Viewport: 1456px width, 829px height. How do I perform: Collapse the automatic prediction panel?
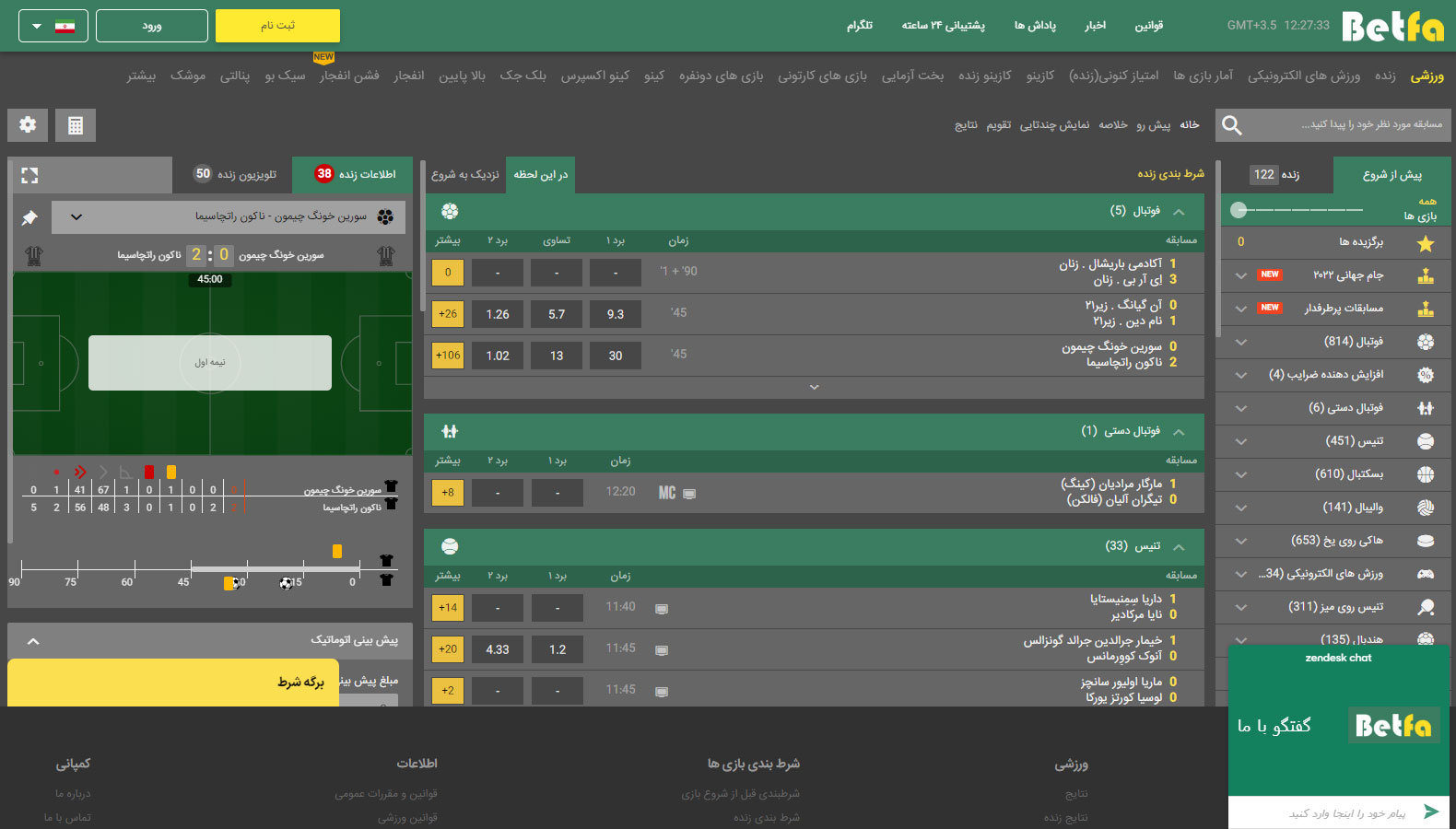pos(33,641)
